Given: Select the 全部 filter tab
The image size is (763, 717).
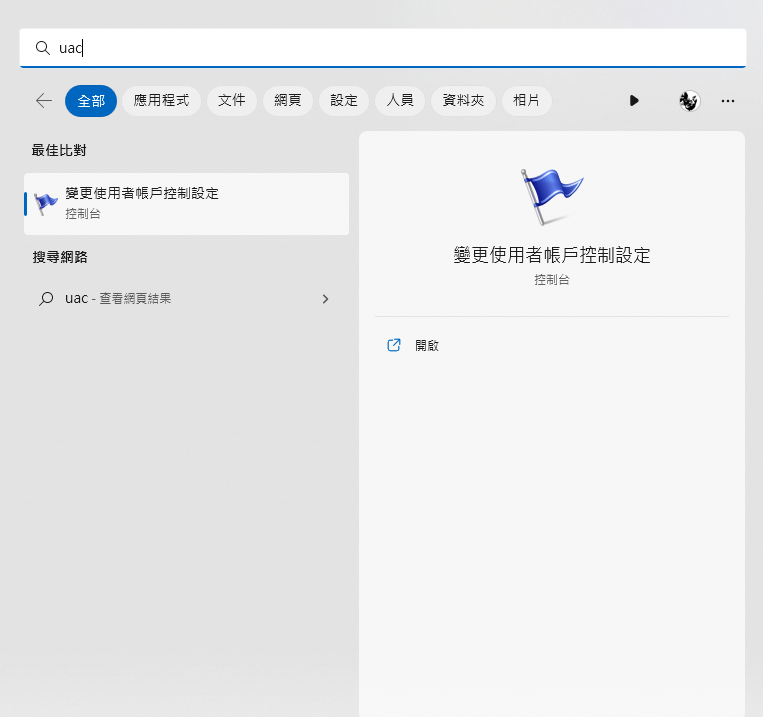Looking at the screenshot, I should coord(91,101).
